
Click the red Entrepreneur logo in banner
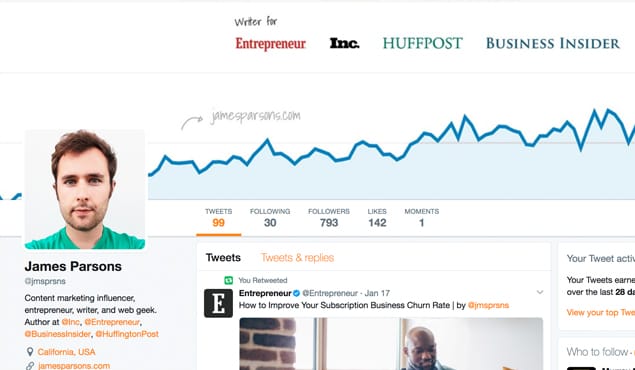(271, 44)
